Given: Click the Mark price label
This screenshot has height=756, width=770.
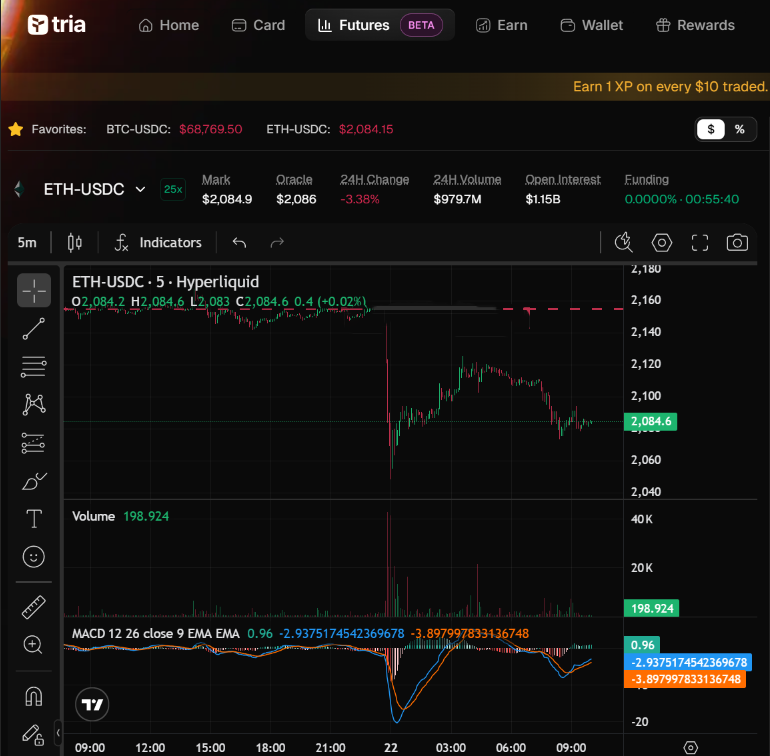Looking at the screenshot, I should coord(216,180).
